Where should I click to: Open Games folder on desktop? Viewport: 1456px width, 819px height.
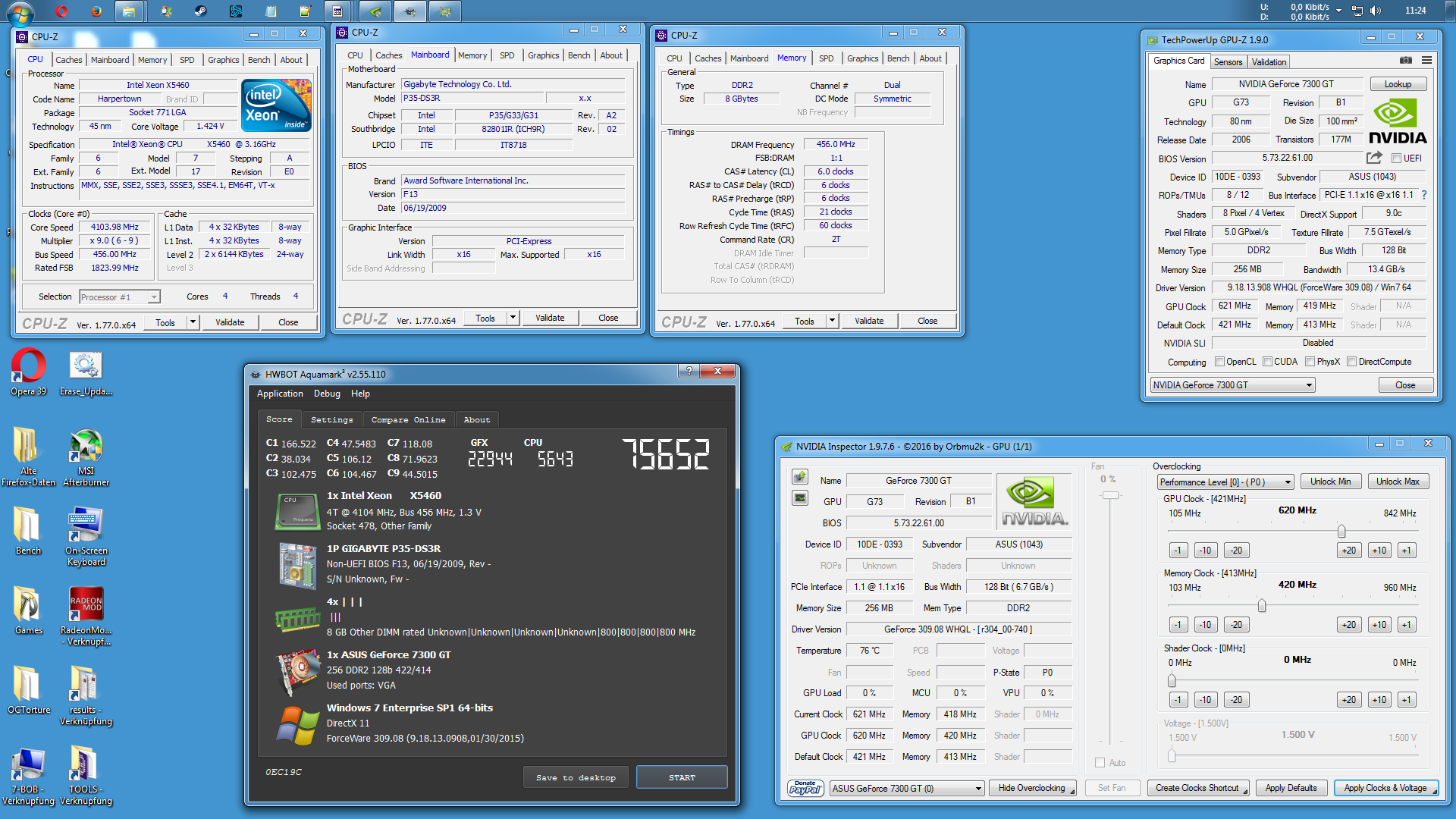(28, 610)
